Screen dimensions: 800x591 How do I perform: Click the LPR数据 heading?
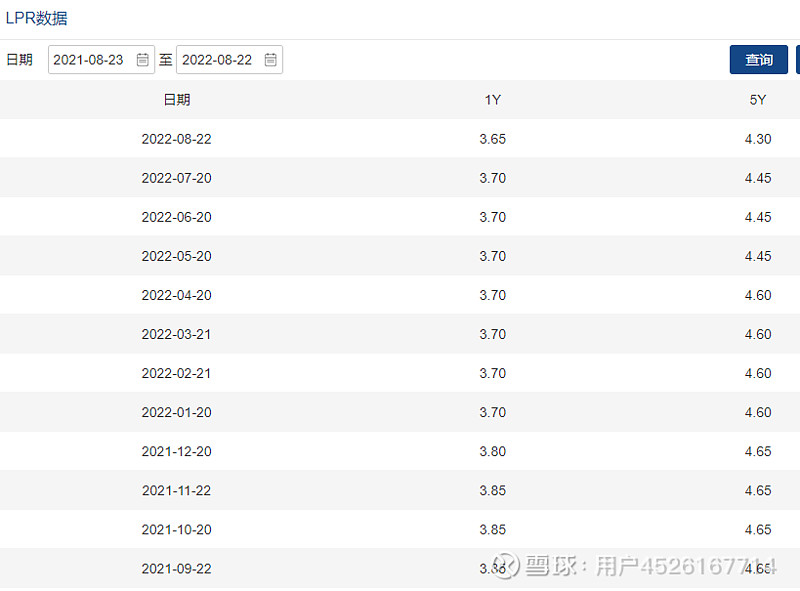(36, 18)
